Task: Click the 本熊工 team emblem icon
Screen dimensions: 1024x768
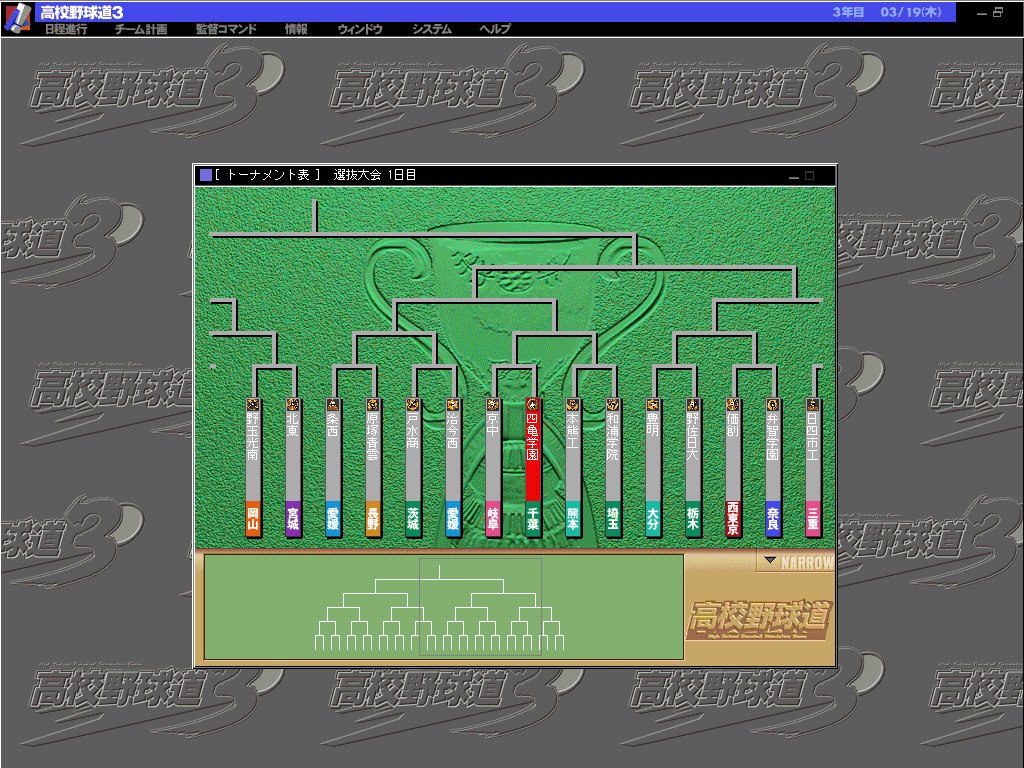Action: (573, 404)
